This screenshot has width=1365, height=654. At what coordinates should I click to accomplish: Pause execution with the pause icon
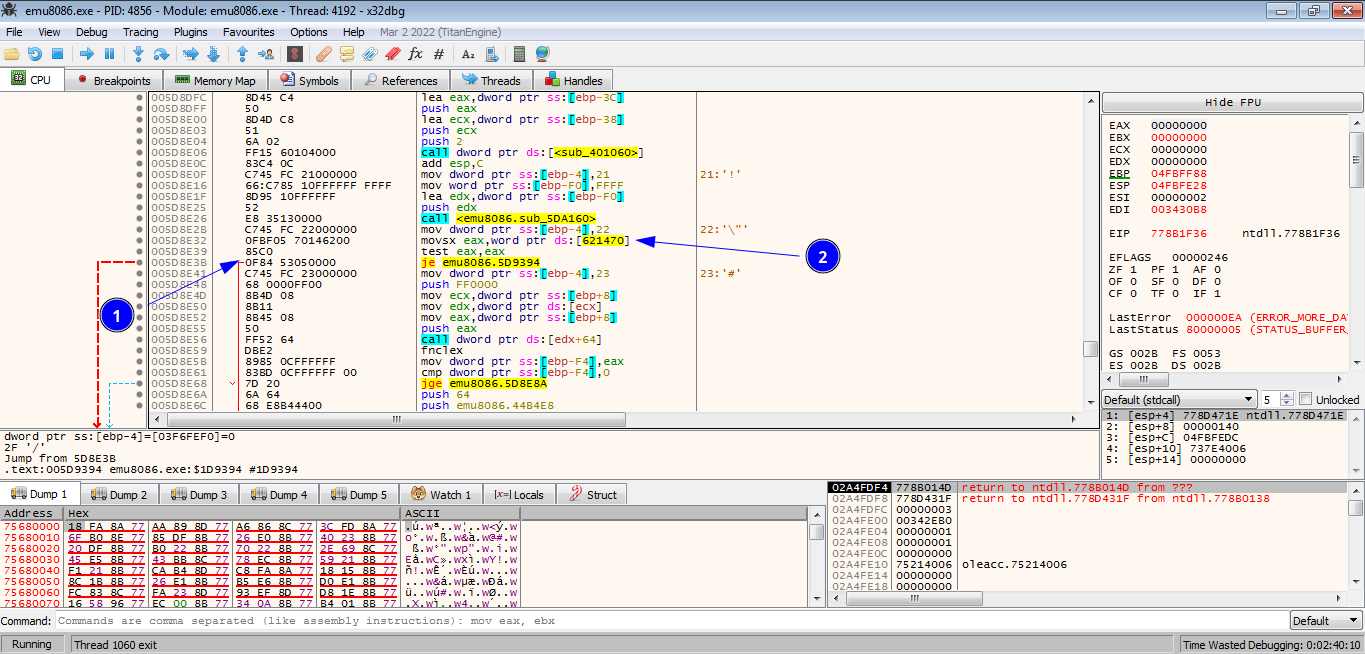tap(109, 54)
